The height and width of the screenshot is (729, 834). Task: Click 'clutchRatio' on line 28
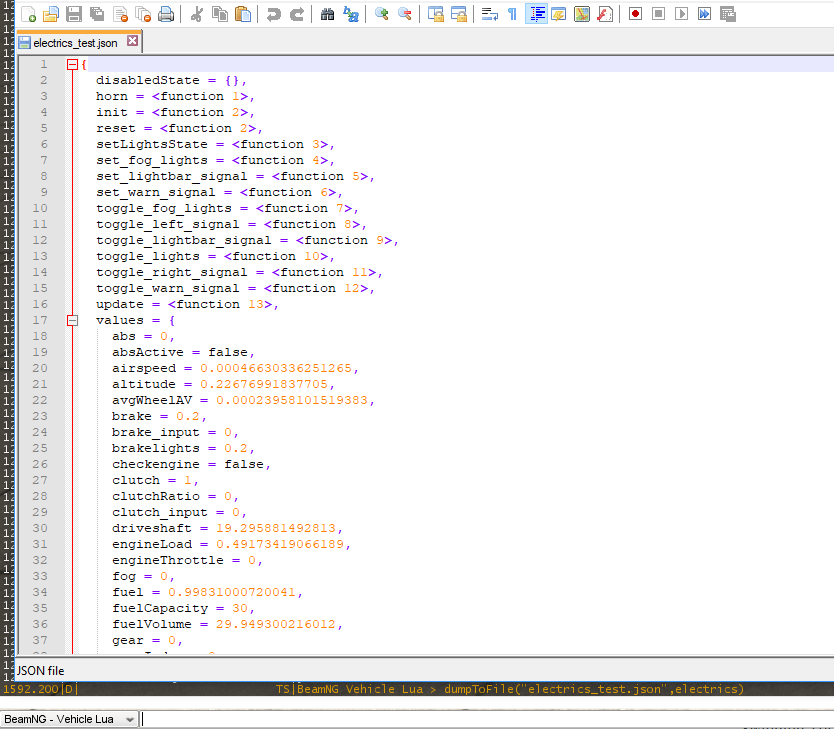[155, 496]
